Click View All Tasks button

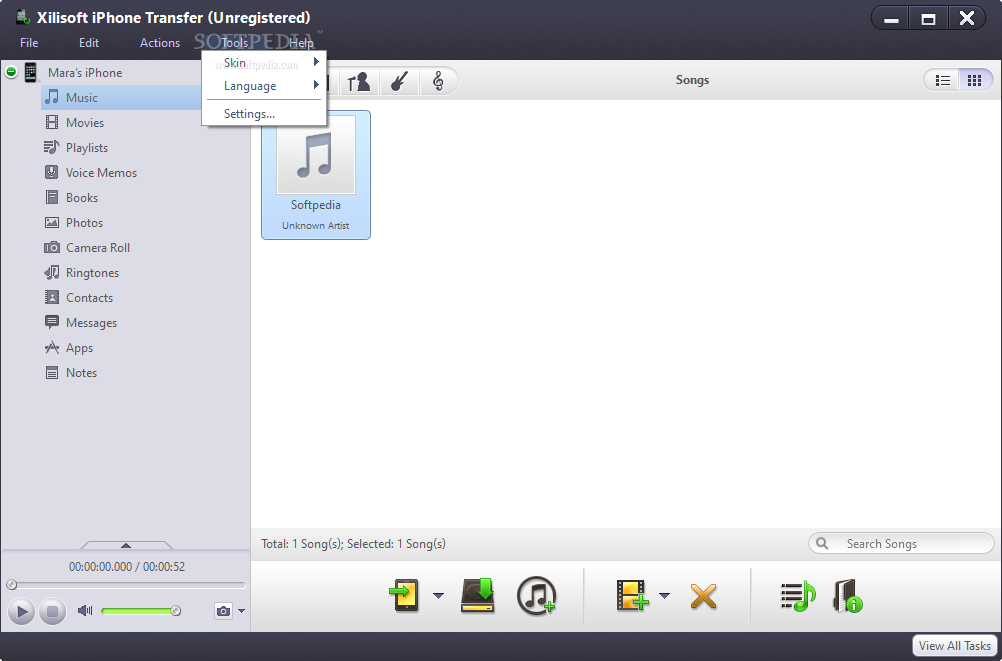(x=955, y=646)
